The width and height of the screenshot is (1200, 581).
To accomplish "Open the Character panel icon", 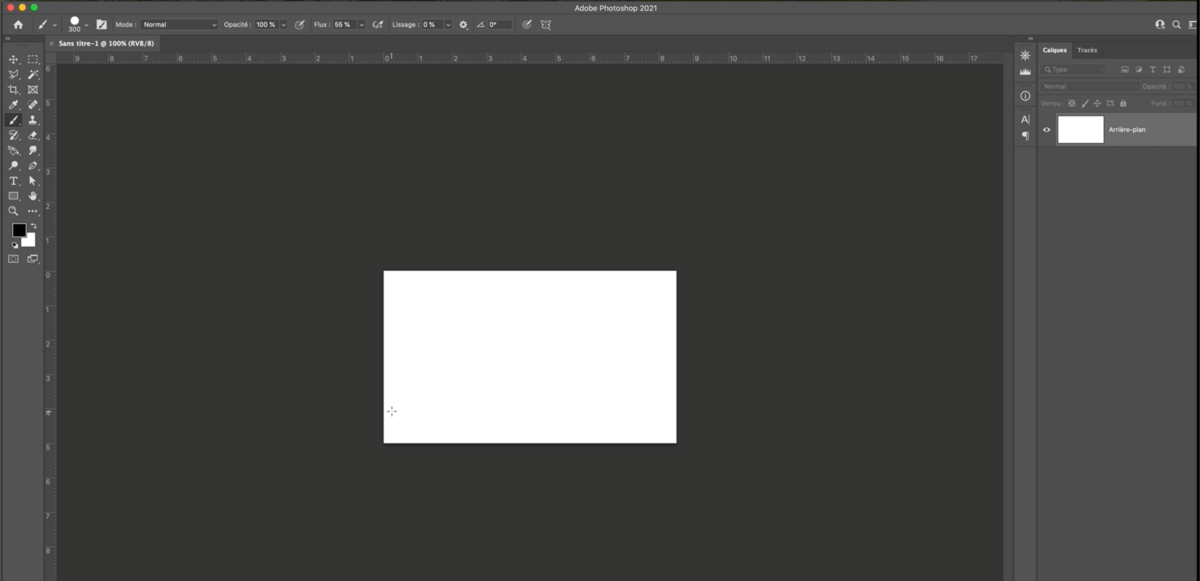I will click(x=1025, y=120).
